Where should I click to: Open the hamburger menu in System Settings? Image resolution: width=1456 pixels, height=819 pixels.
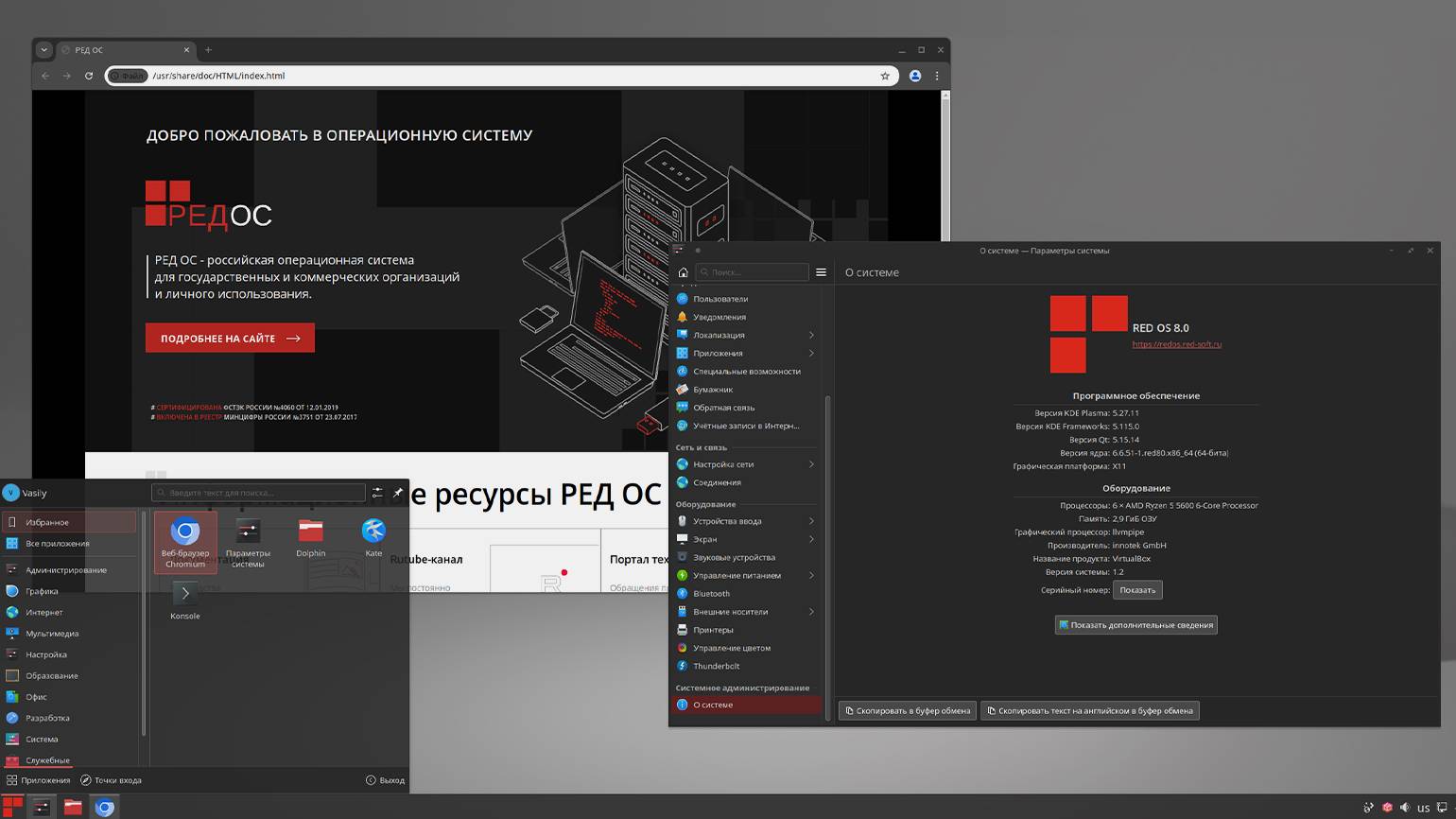[821, 272]
